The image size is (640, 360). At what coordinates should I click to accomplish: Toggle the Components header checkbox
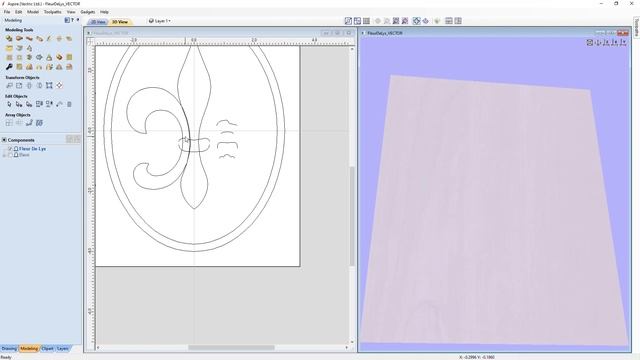click(x=4, y=140)
